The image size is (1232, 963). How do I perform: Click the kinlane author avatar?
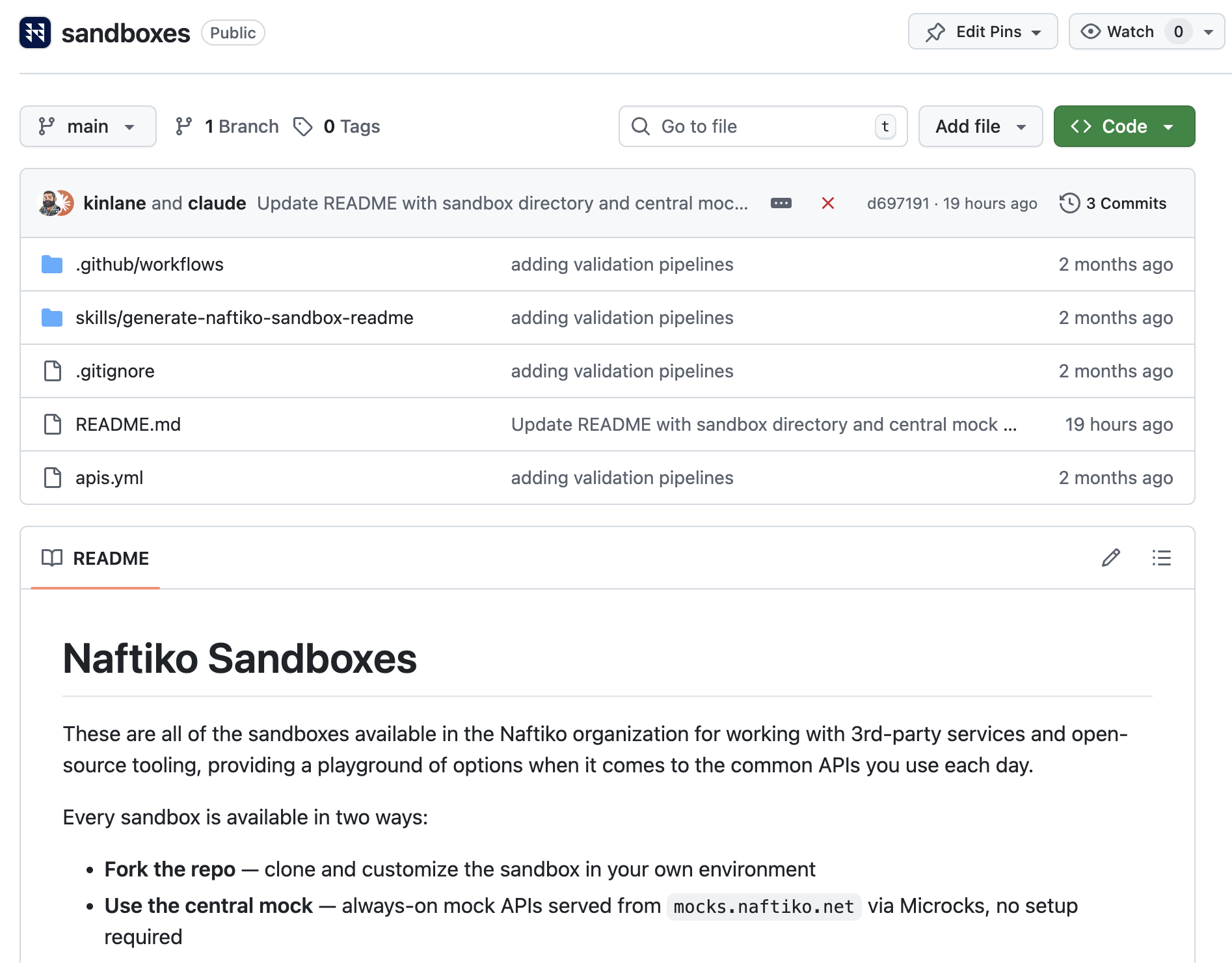[x=49, y=203]
